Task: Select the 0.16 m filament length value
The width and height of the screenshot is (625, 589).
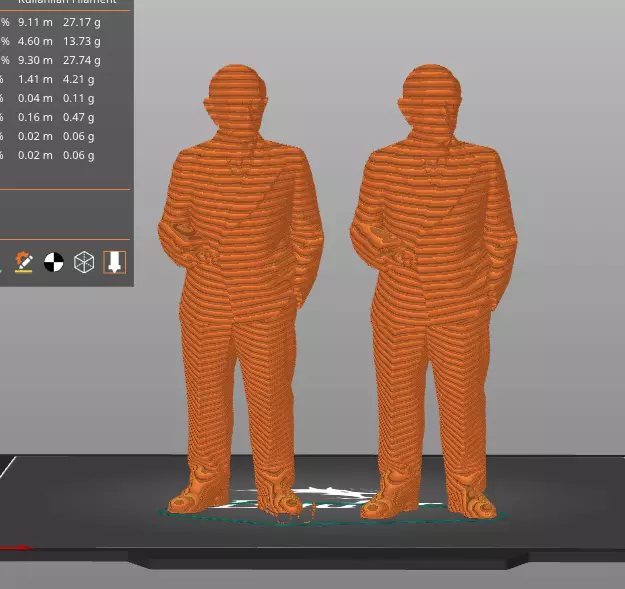Action: point(35,118)
